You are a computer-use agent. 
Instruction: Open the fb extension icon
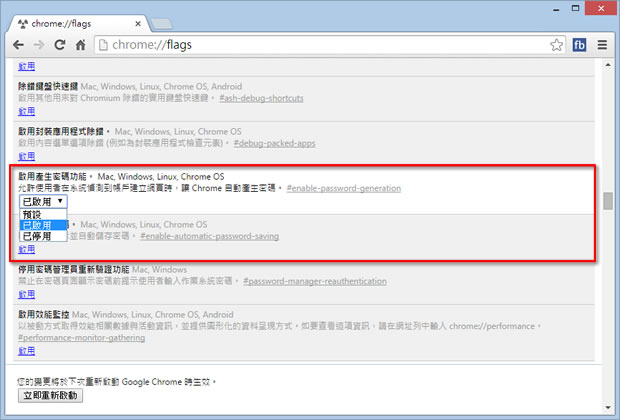point(579,45)
